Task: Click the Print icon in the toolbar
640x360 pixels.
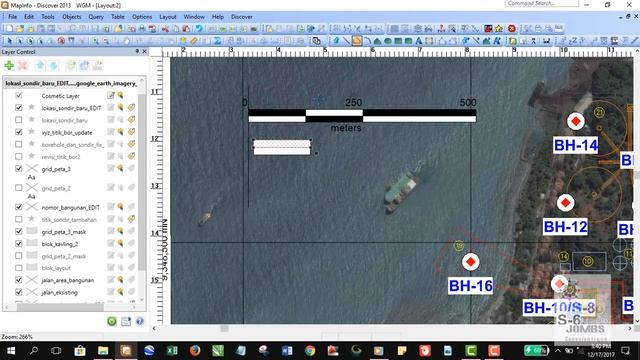Action: 142,29
